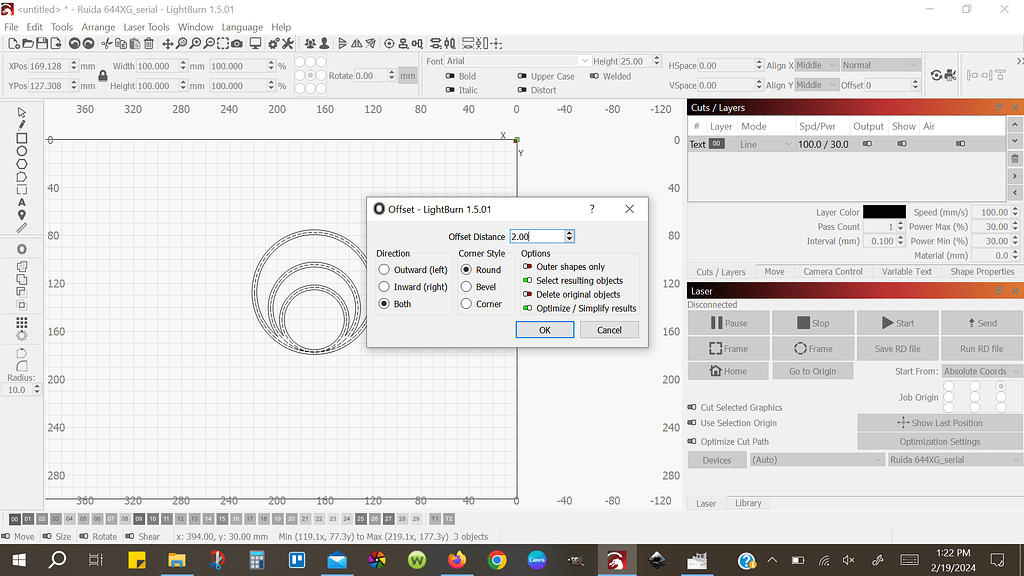Switch to the Library tab
Viewport: 1024px width, 576px height.
coord(747,503)
